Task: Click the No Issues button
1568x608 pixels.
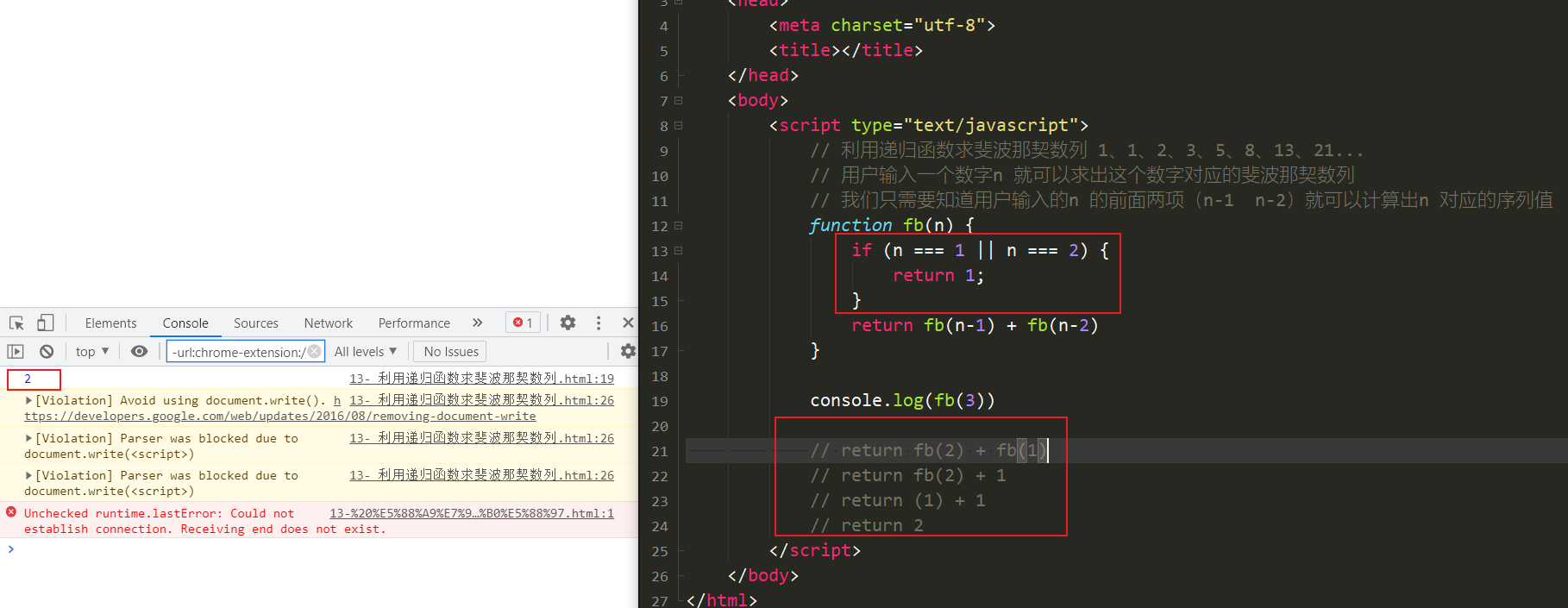Action: [x=451, y=351]
